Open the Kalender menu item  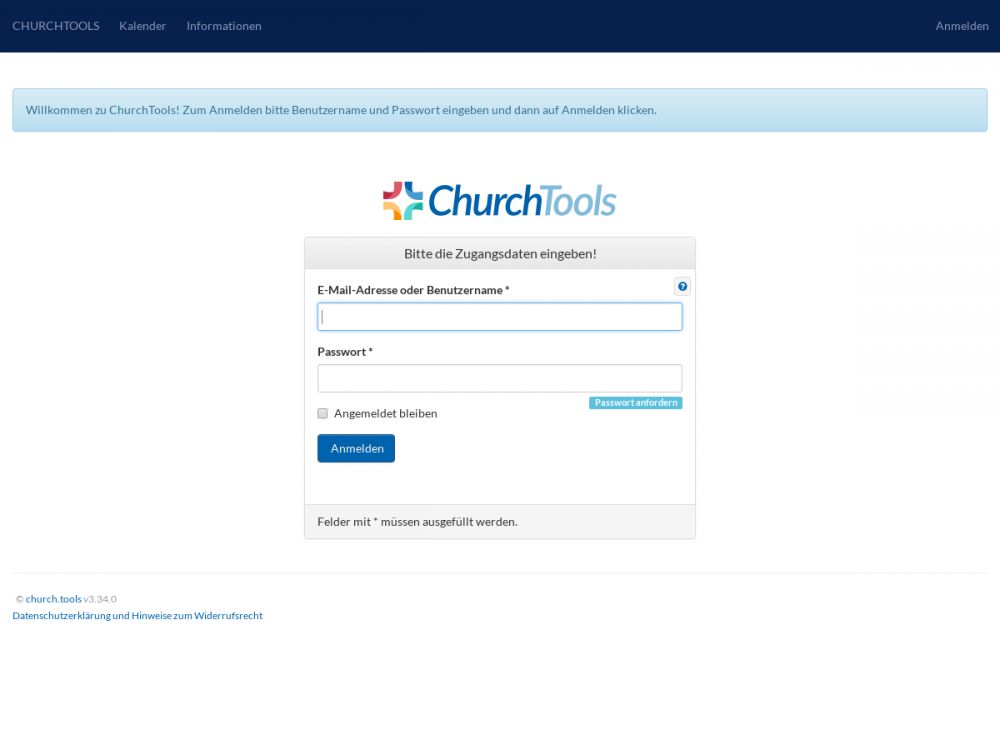142,26
